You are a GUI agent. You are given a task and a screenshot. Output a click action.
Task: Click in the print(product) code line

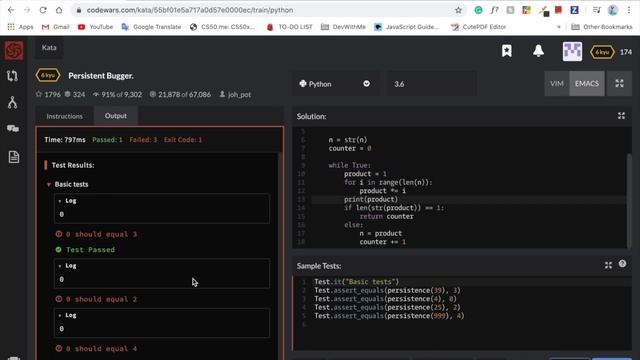371,199
